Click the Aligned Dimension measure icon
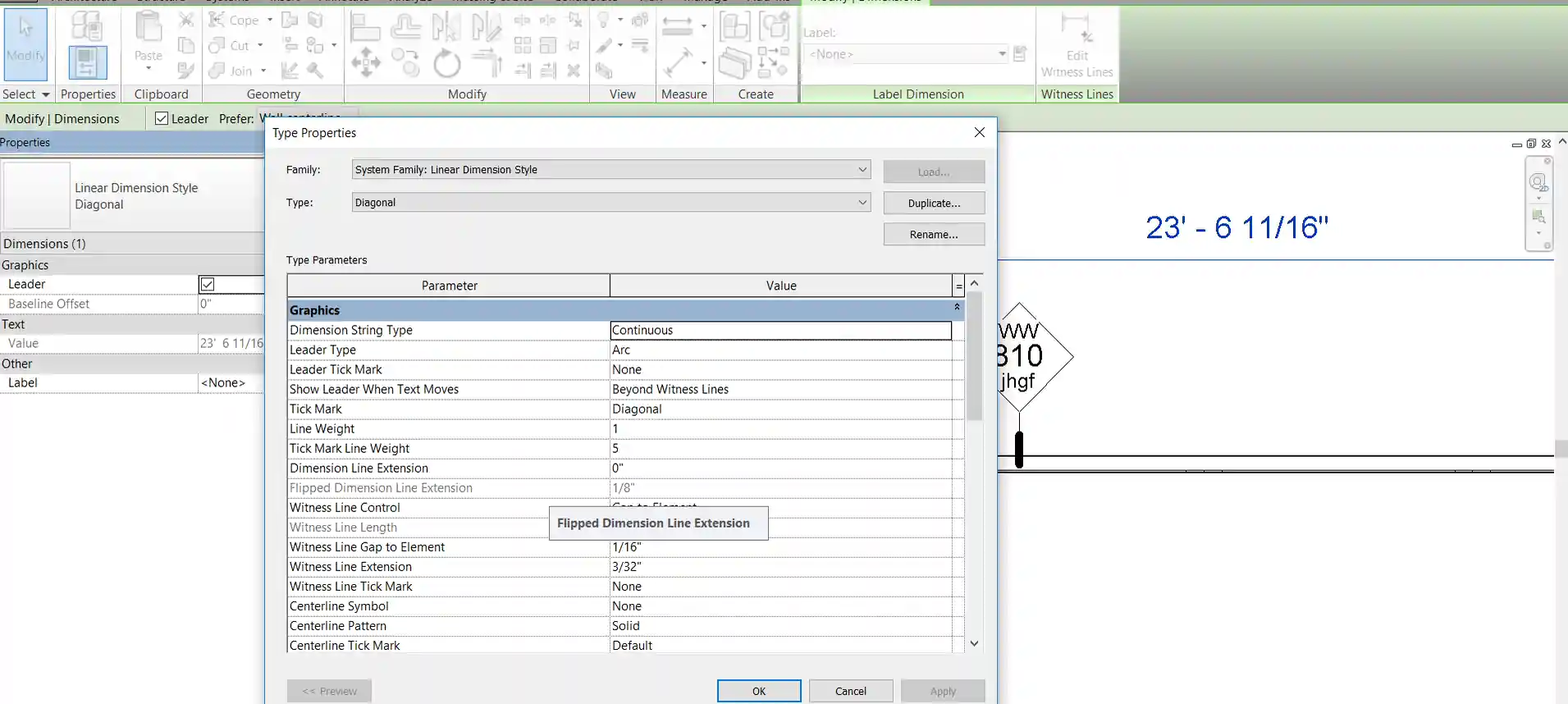The image size is (1568, 704). click(x=677, y=63)
